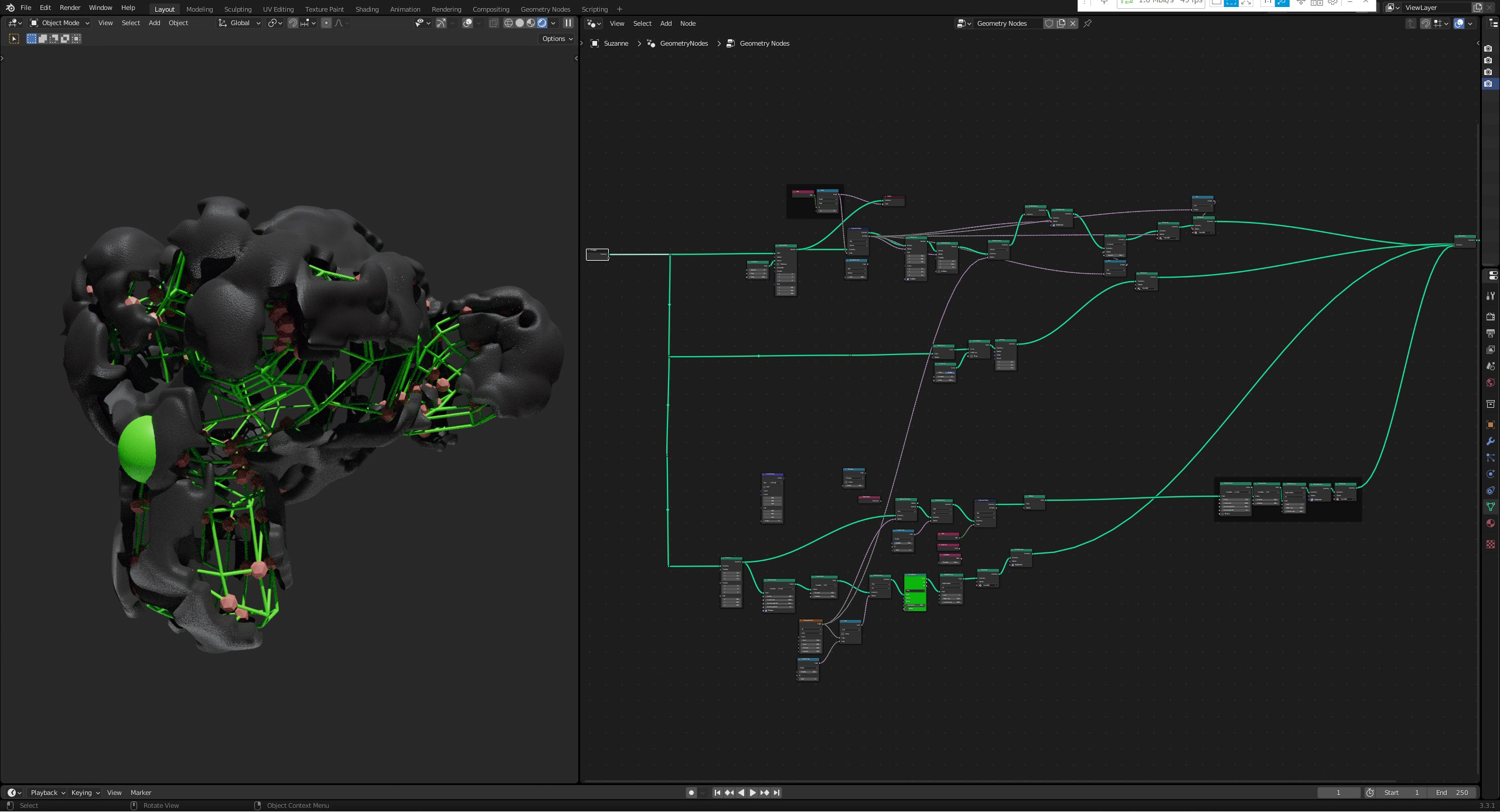Open Global transform orientation dropdown

coord(239,23)
